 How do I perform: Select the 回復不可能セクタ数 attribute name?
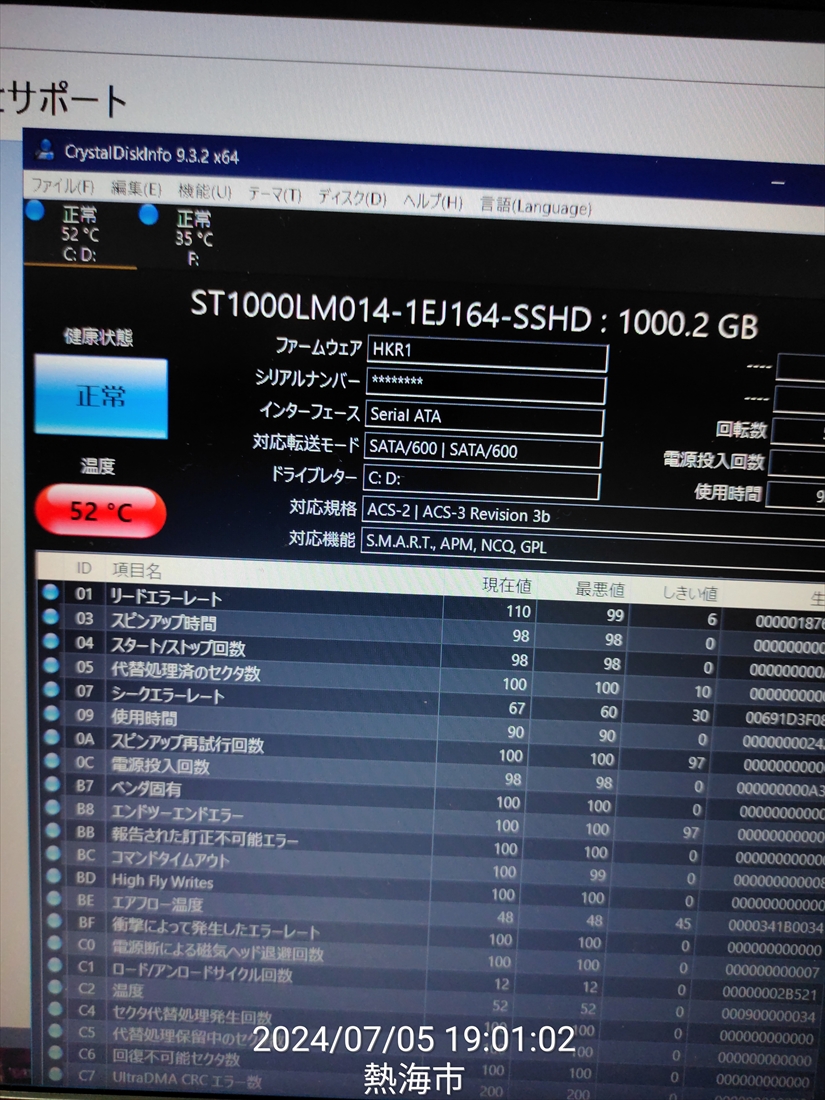pos(176,1057)
